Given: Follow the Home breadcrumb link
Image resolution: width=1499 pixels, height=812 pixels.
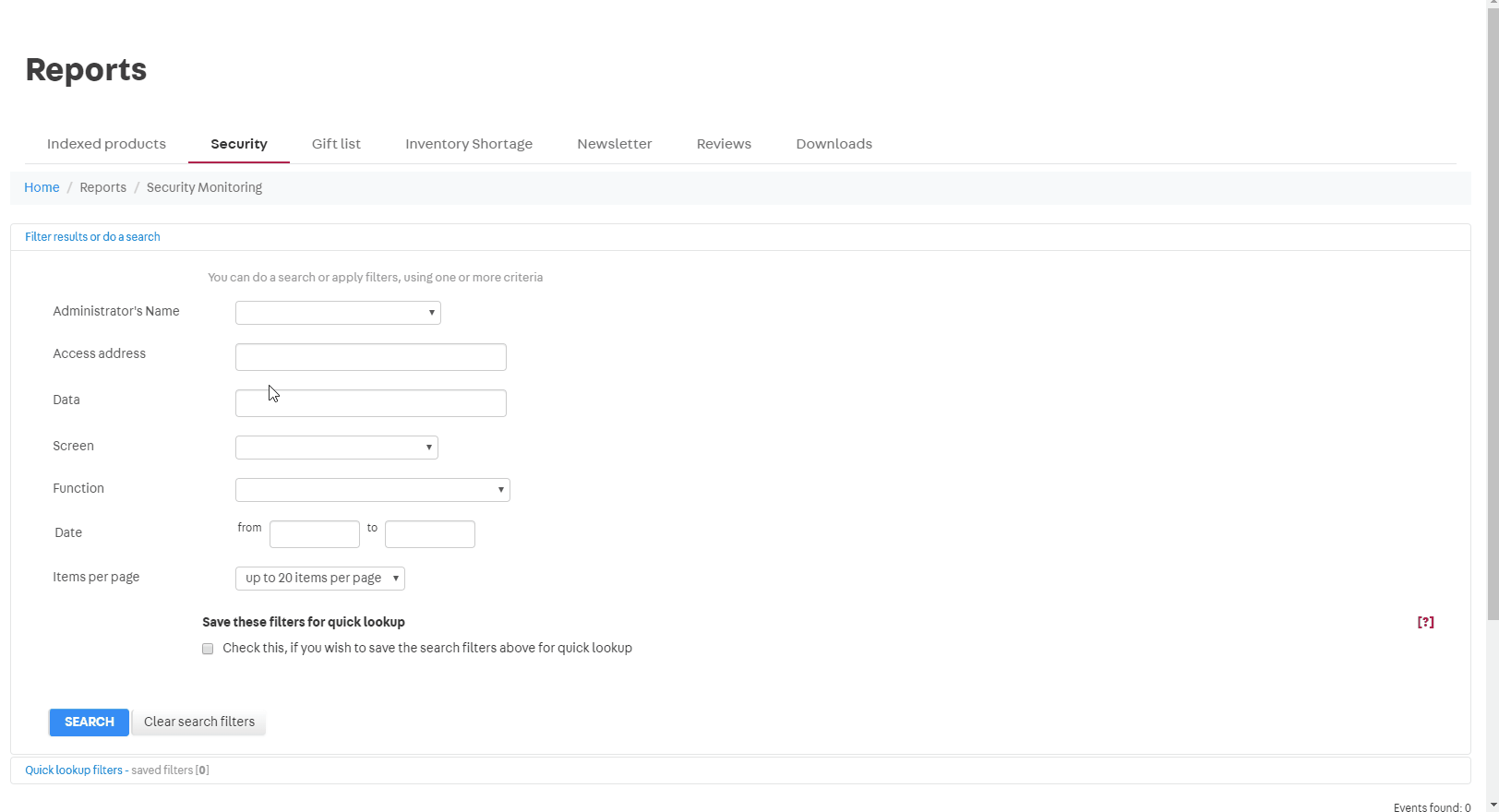Looking at the screenshot, I should click(42, 187).
